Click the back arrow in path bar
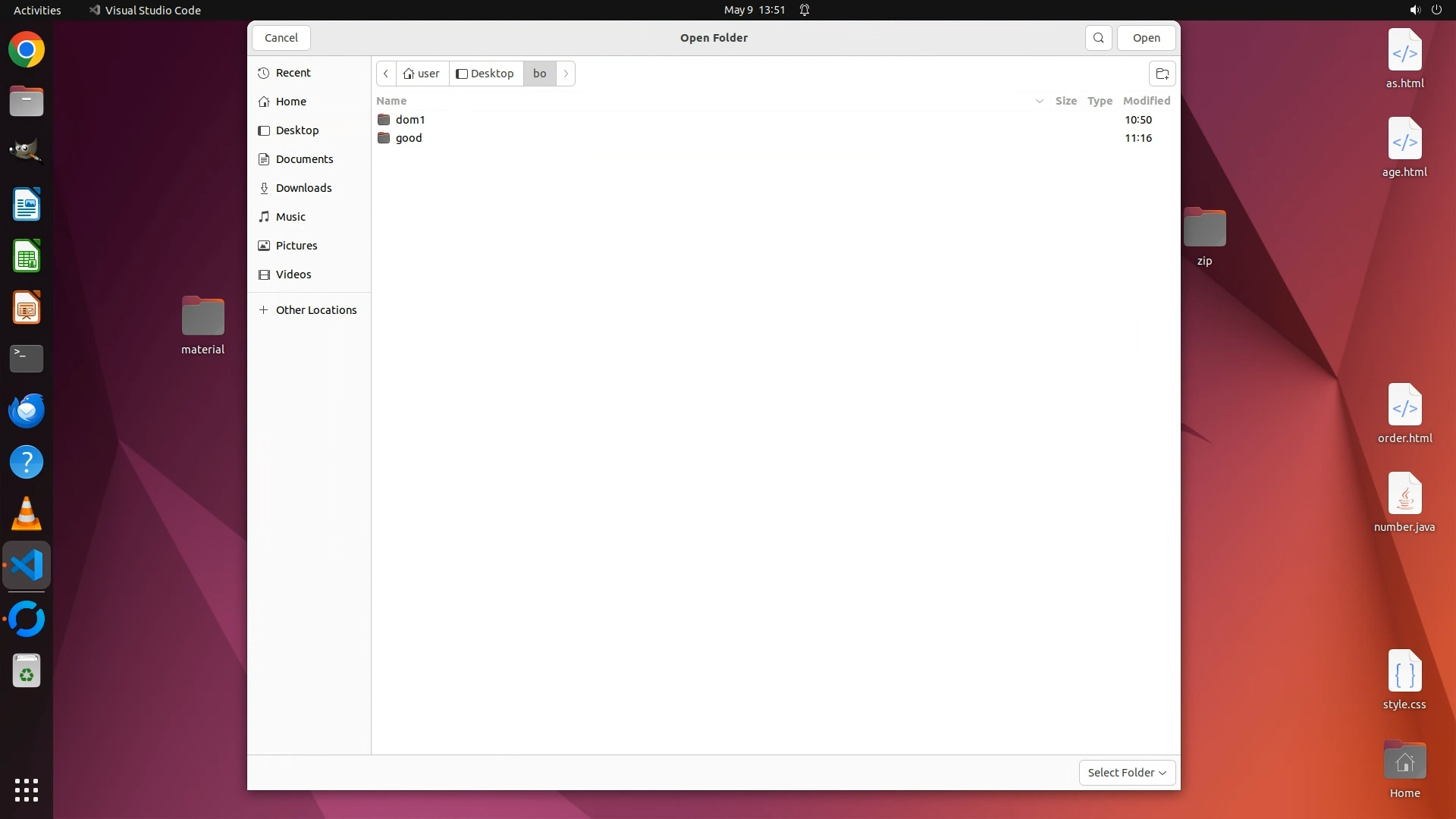The image size is (1456, 819). (x=386, y=74)
